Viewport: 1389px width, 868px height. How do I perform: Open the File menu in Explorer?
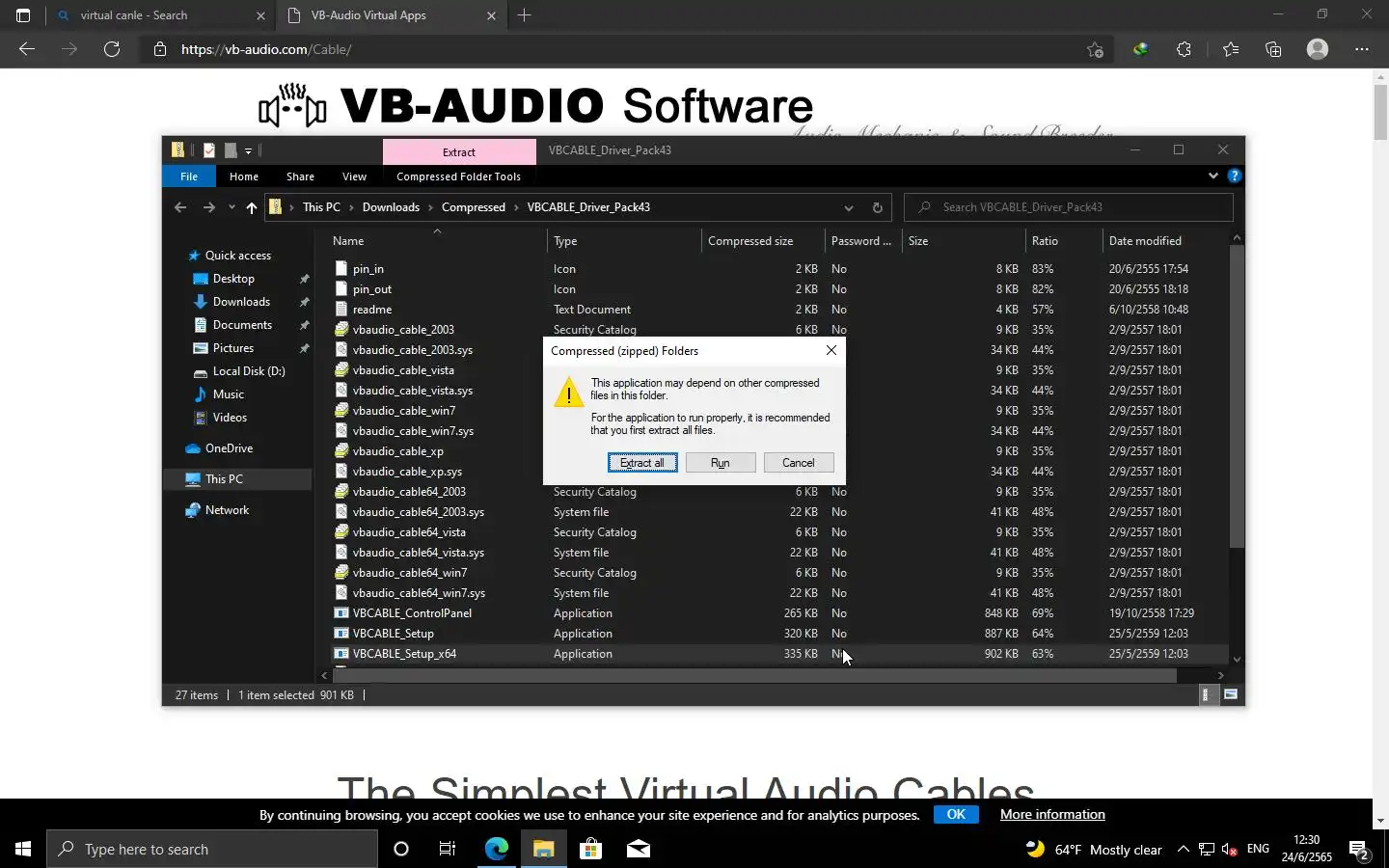[189, 176]
